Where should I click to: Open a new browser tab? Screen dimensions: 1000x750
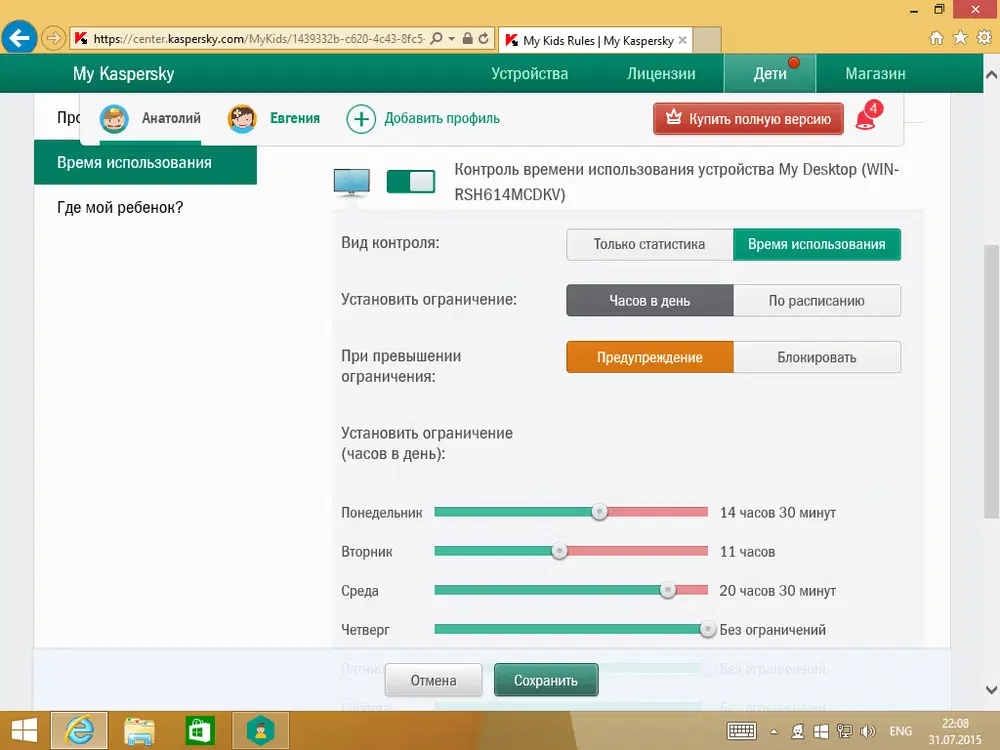tap(707, 40)
